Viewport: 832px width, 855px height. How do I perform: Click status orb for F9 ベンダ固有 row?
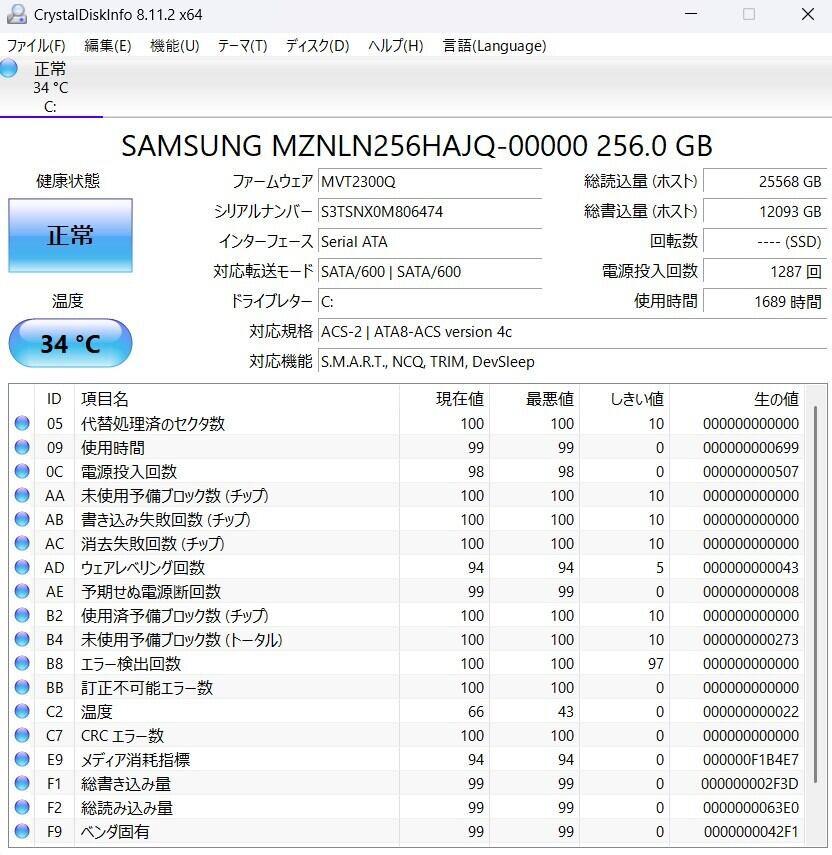tap(22, 832)
